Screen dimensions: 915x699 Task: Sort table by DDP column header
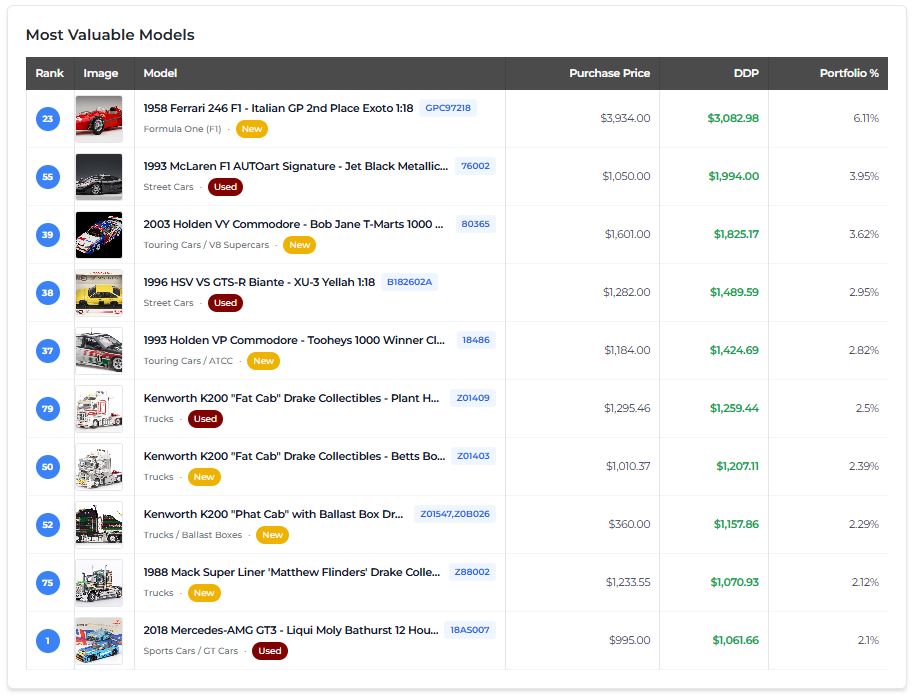(745, 73)
